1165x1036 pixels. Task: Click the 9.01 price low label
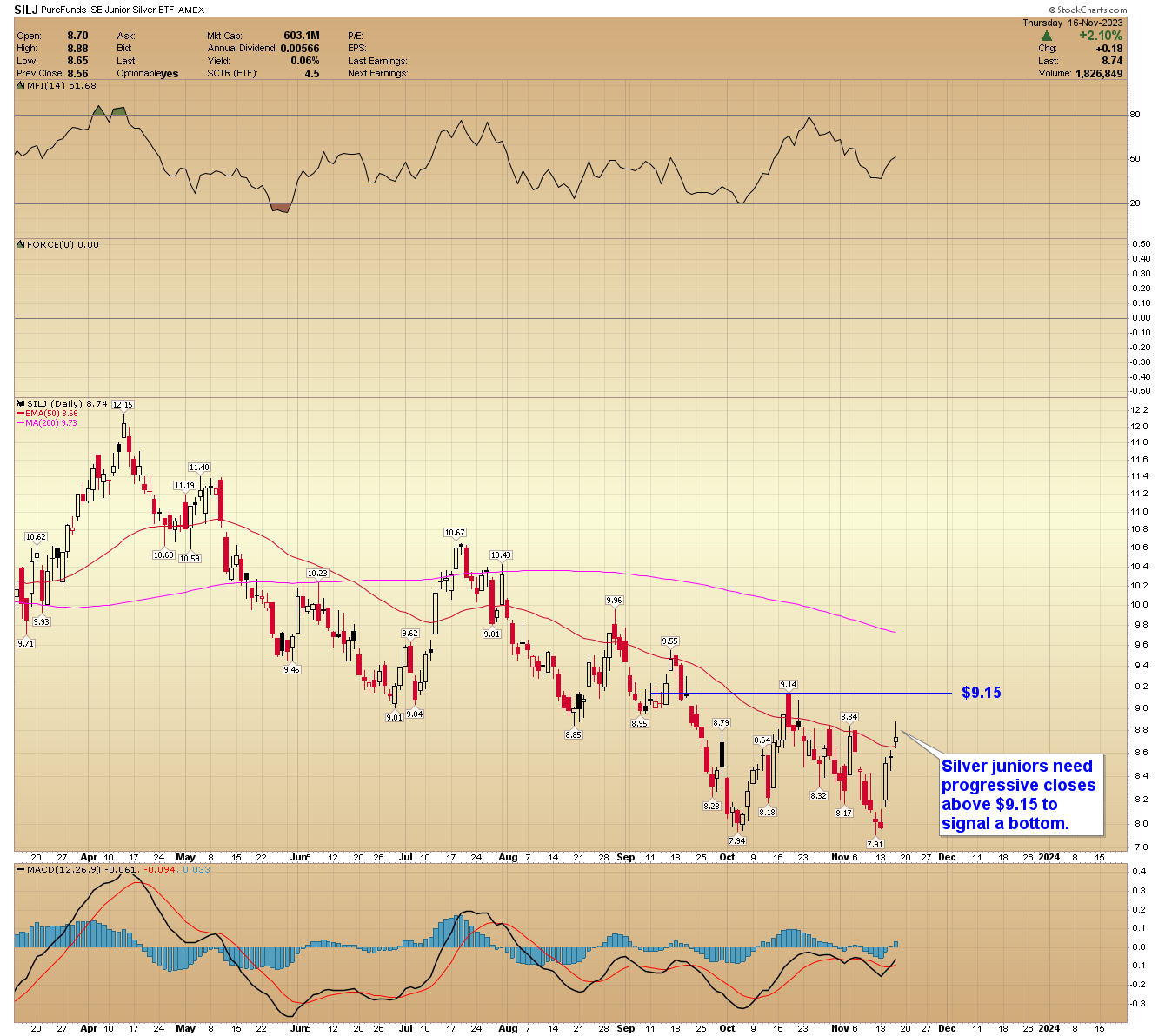(x=394, y=717)
